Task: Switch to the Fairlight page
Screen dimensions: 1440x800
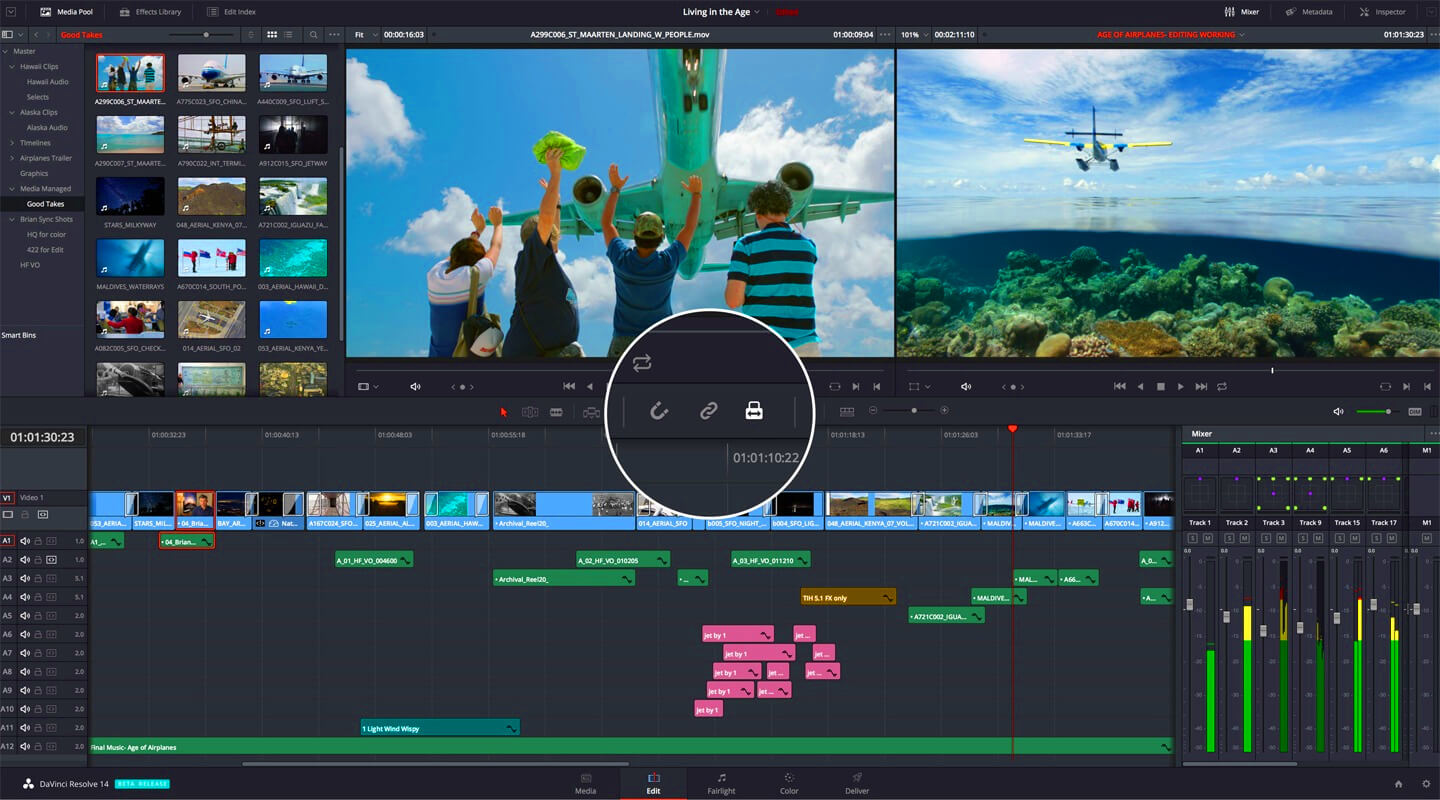Action: (721, 783)
